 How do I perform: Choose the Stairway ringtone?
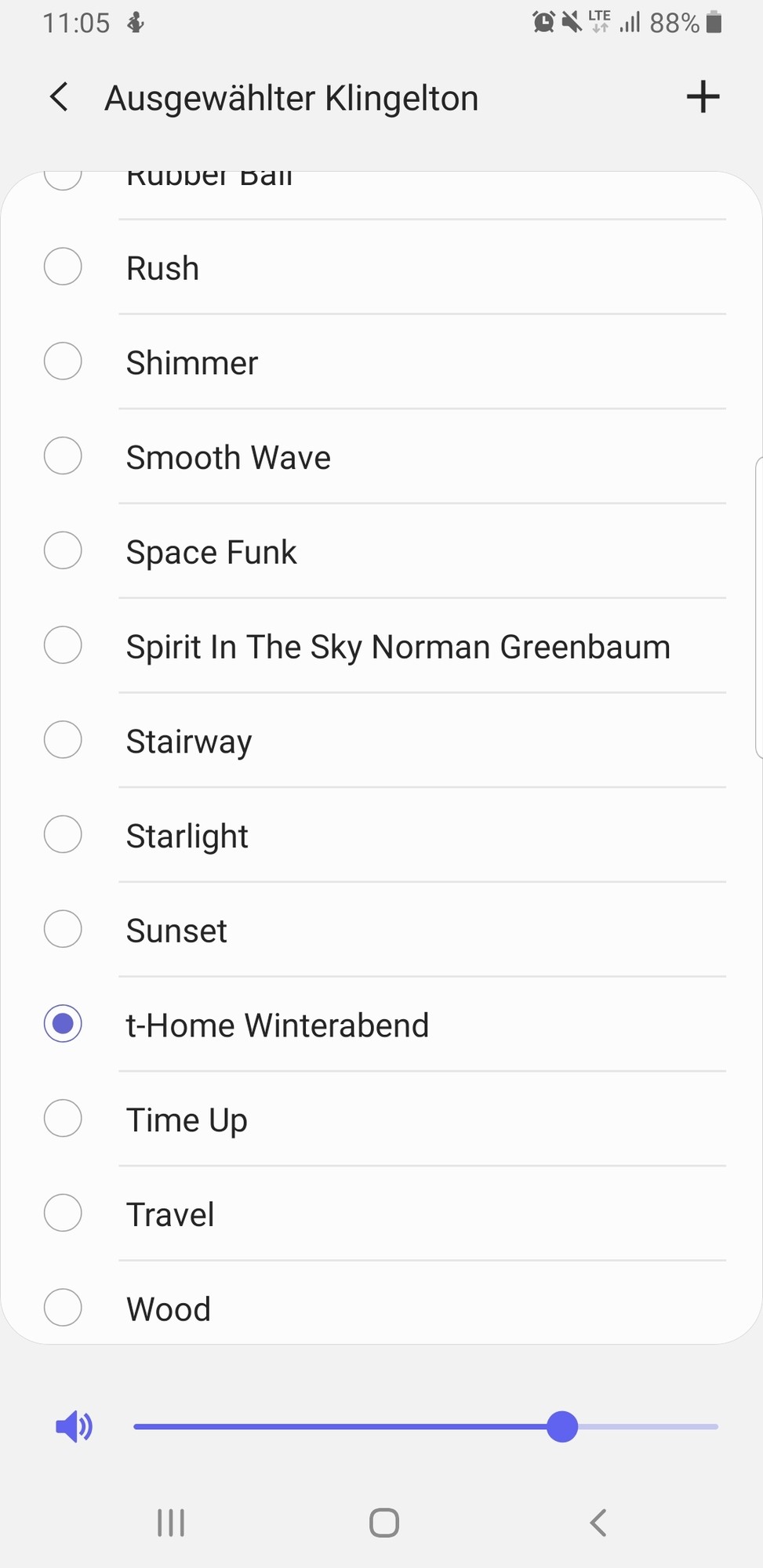tap(381, 740)
